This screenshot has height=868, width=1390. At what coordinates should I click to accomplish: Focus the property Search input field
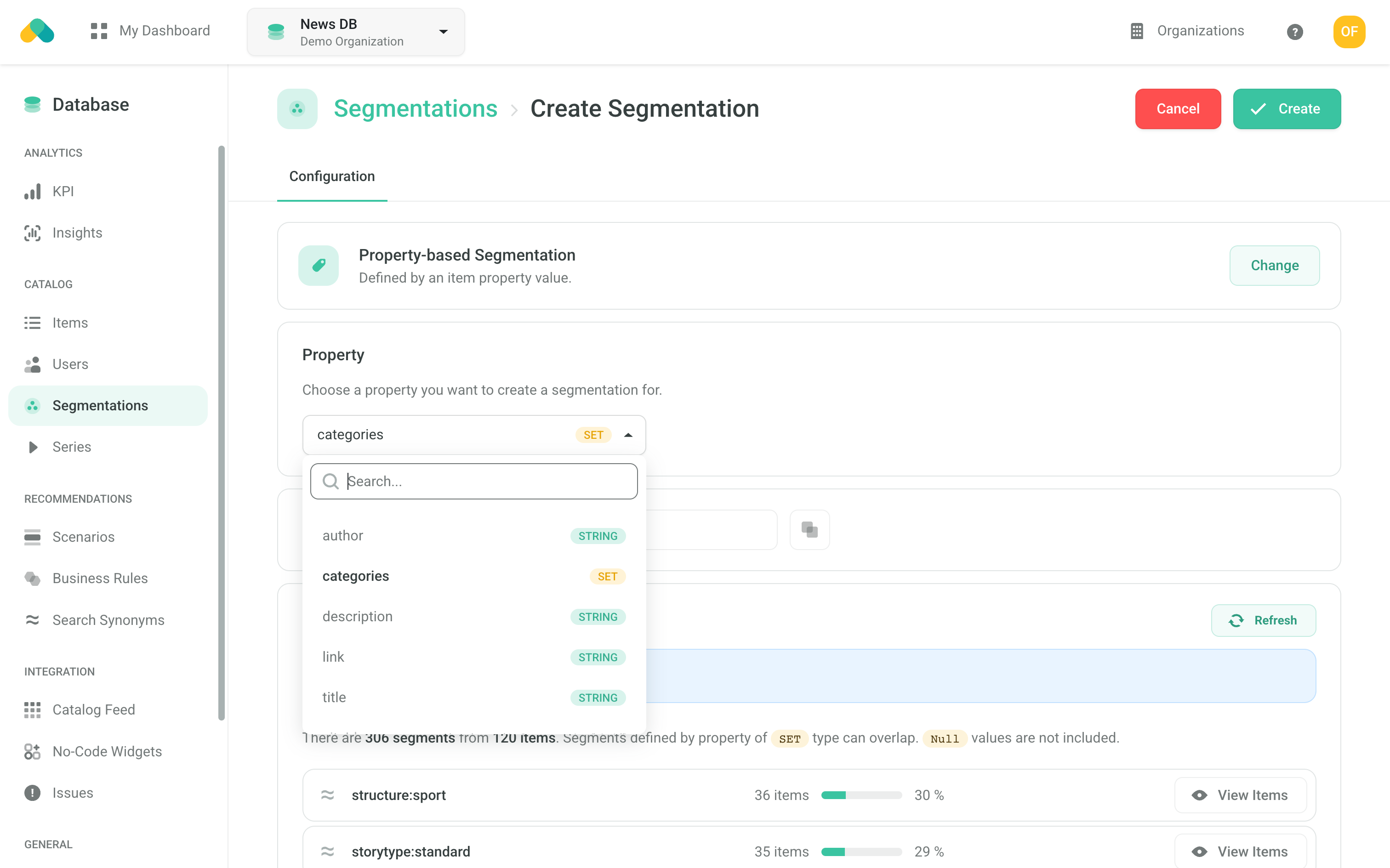pos(474,481)
